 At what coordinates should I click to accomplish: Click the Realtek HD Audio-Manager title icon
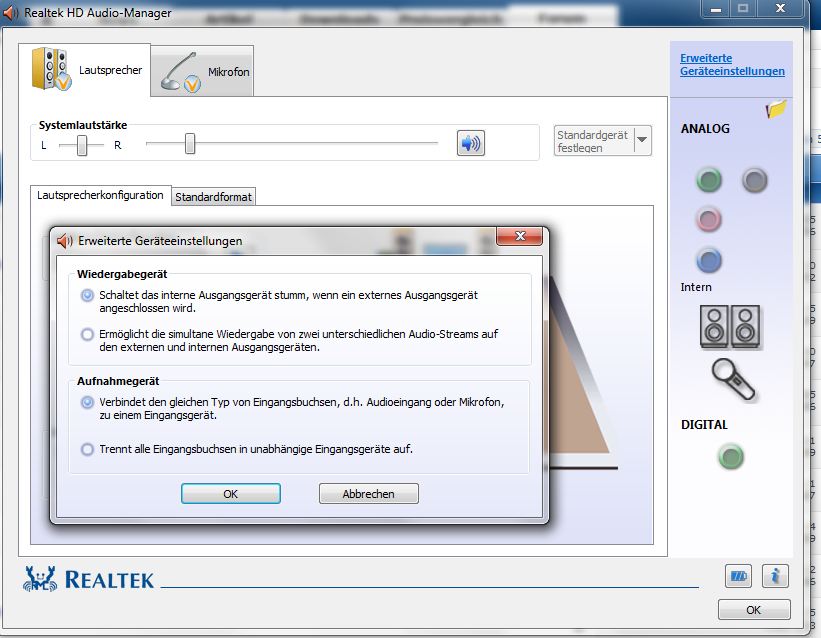11,13
